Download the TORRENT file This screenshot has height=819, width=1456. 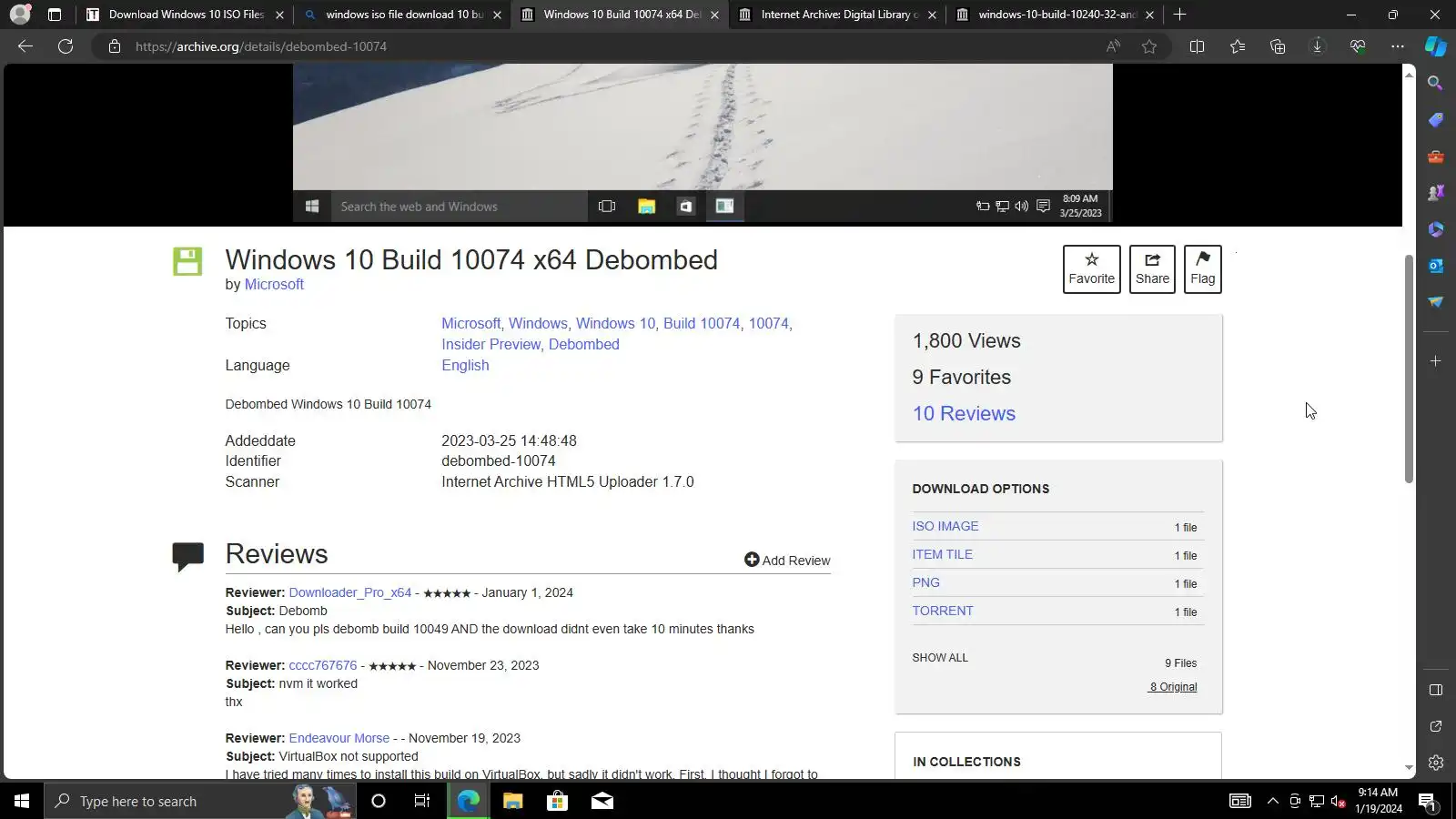pos(943,612)
